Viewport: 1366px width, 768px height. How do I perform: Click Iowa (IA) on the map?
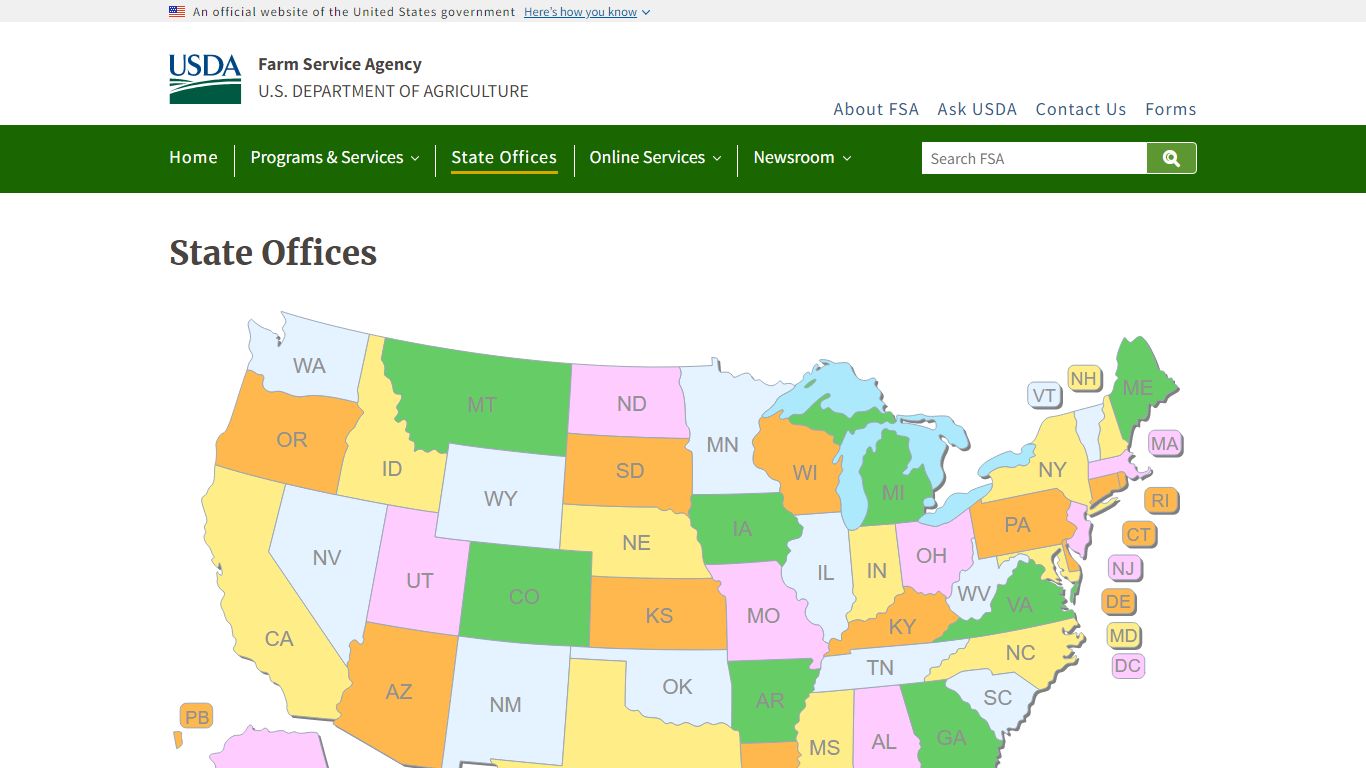(741, 528)
